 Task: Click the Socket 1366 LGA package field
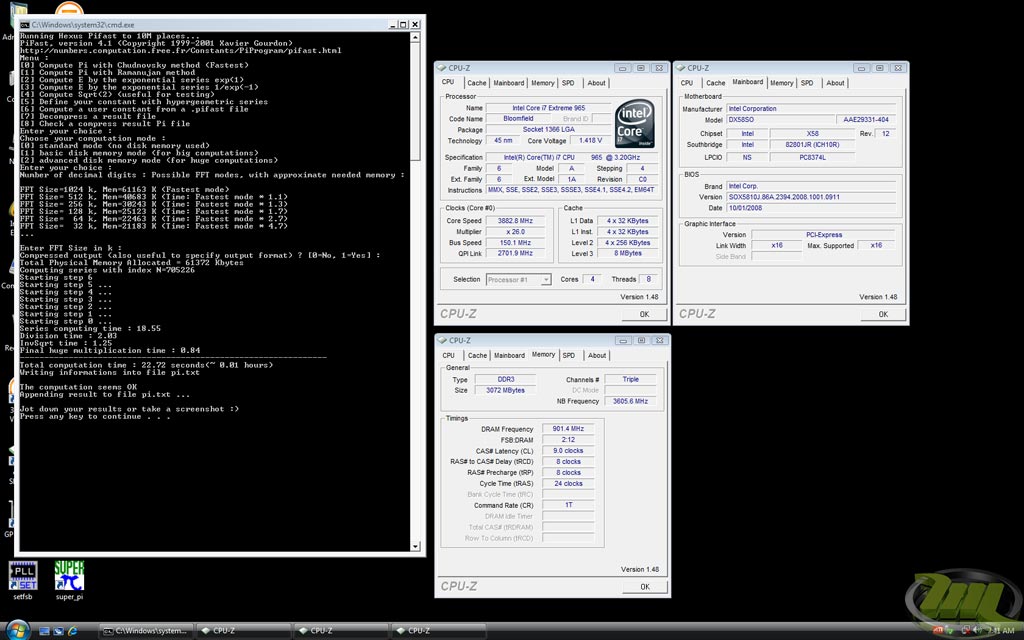pyautogui.click(x=549, y=129)
